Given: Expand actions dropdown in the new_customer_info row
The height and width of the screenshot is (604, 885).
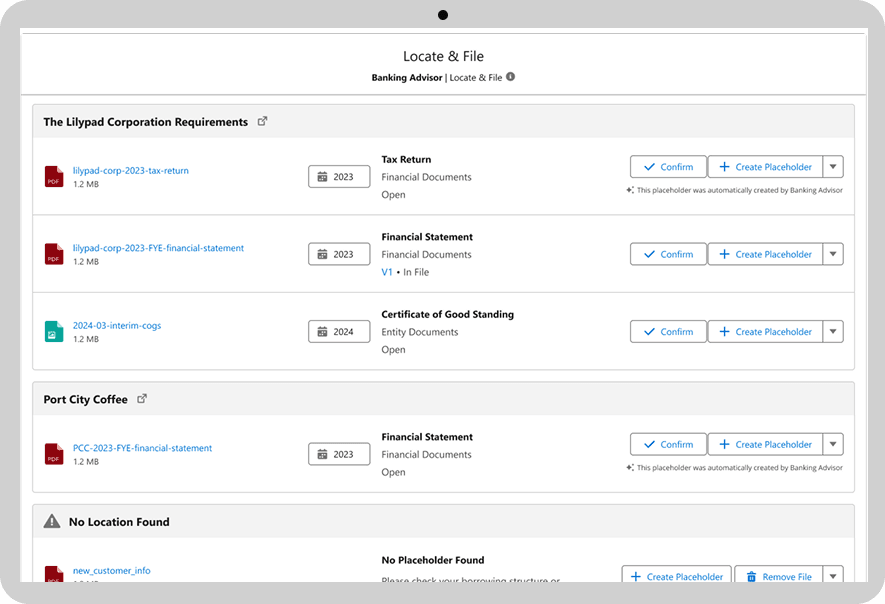Looking at the screenshot, I should coord(833,575).
